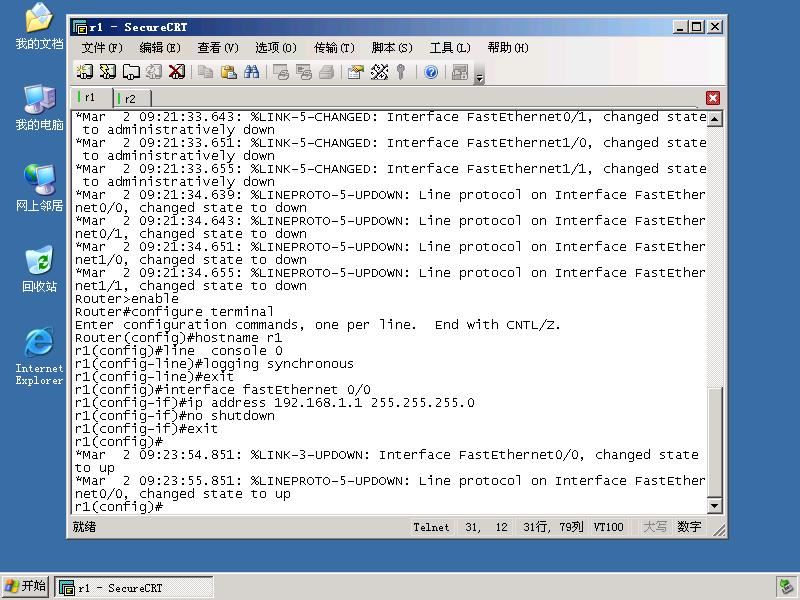Image resolution: width=800 pixels, height=600 pixels.
Task: Click the last 'r1(config)#' prompt line
Action: 118,506
